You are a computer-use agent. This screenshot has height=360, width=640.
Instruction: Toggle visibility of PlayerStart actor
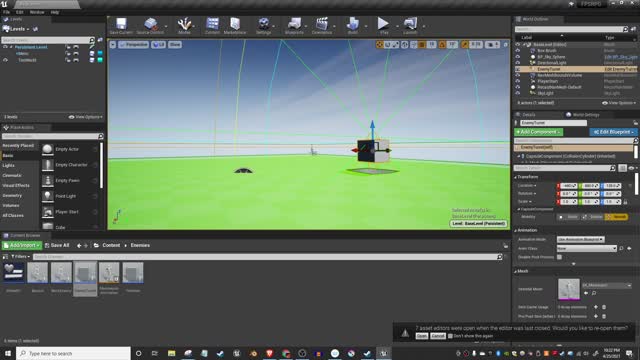pos(518,81)
